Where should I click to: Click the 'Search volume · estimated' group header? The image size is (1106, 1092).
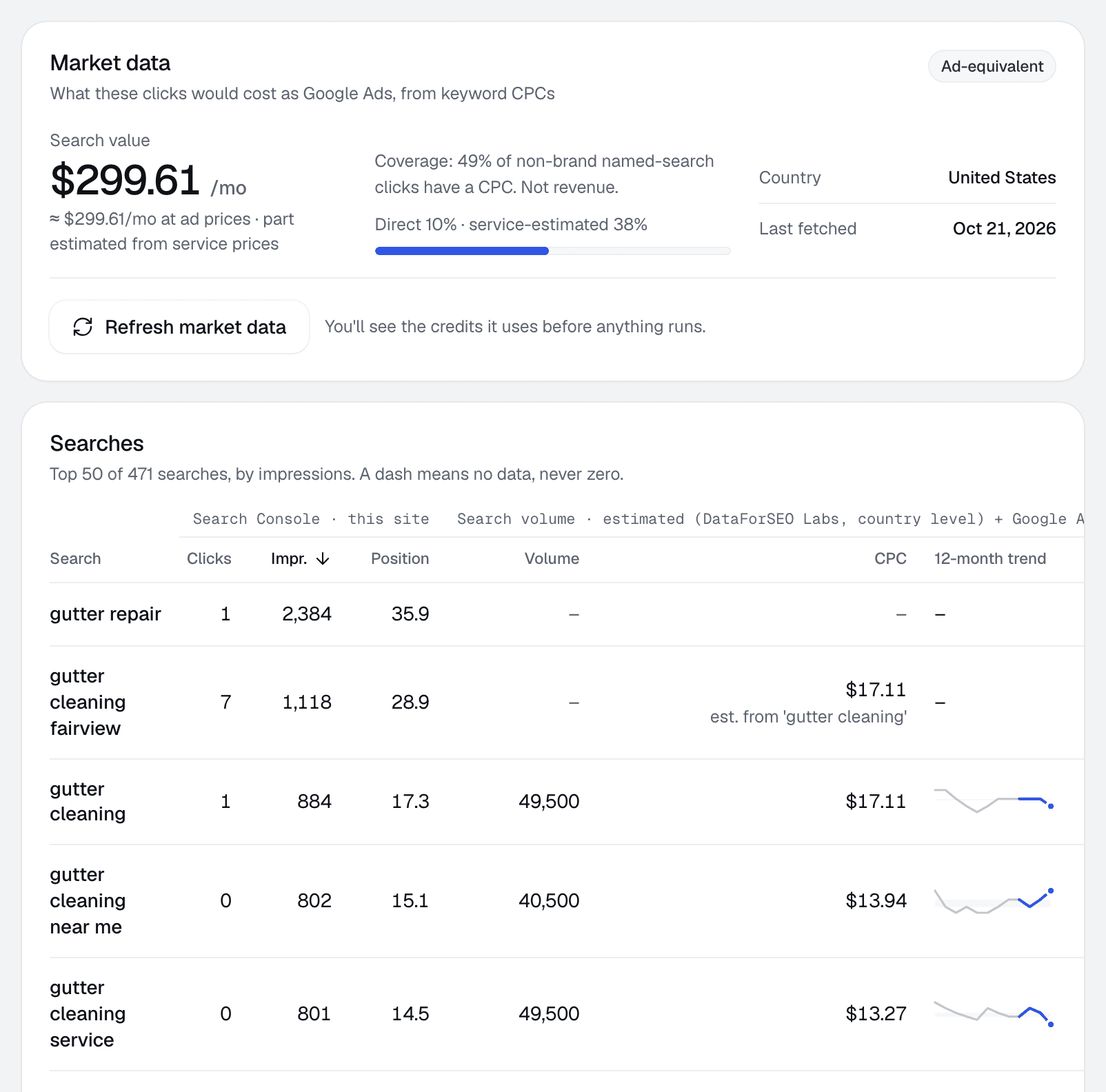pos(770,518)
